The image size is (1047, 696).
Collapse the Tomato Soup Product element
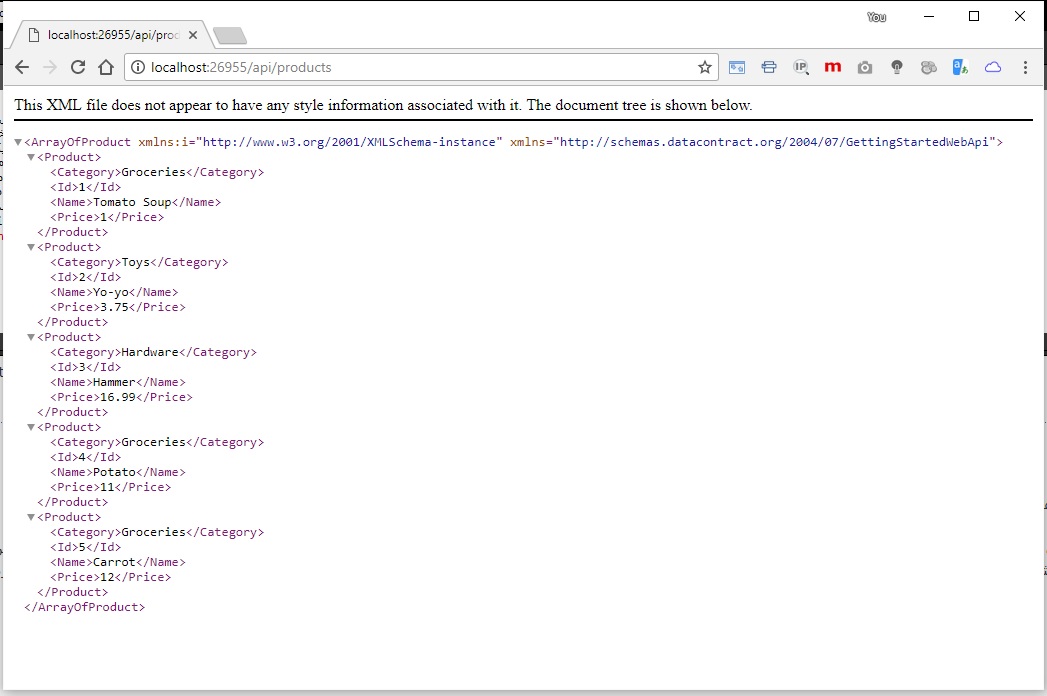30,156
